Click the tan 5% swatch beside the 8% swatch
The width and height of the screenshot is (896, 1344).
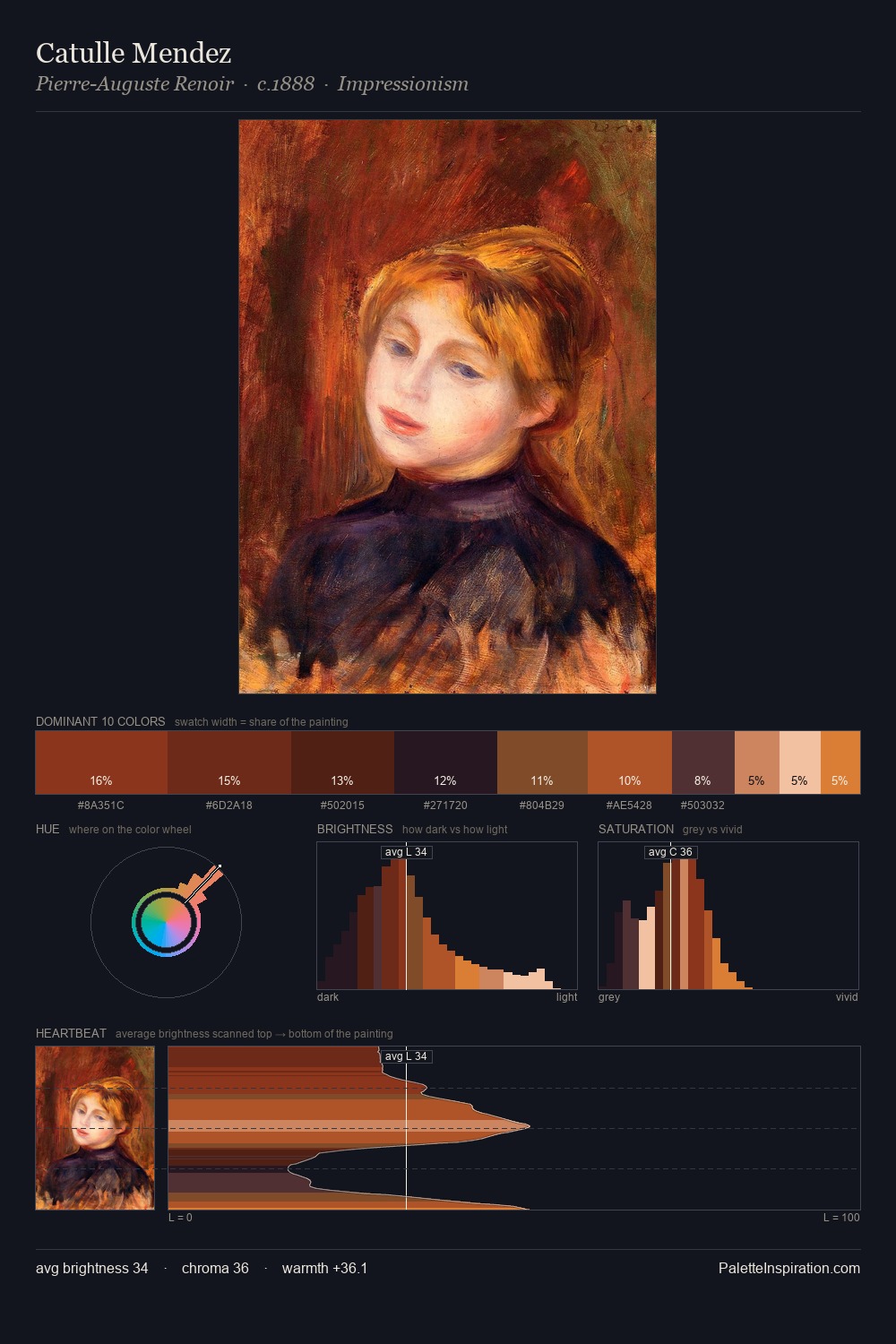[757, 762]
